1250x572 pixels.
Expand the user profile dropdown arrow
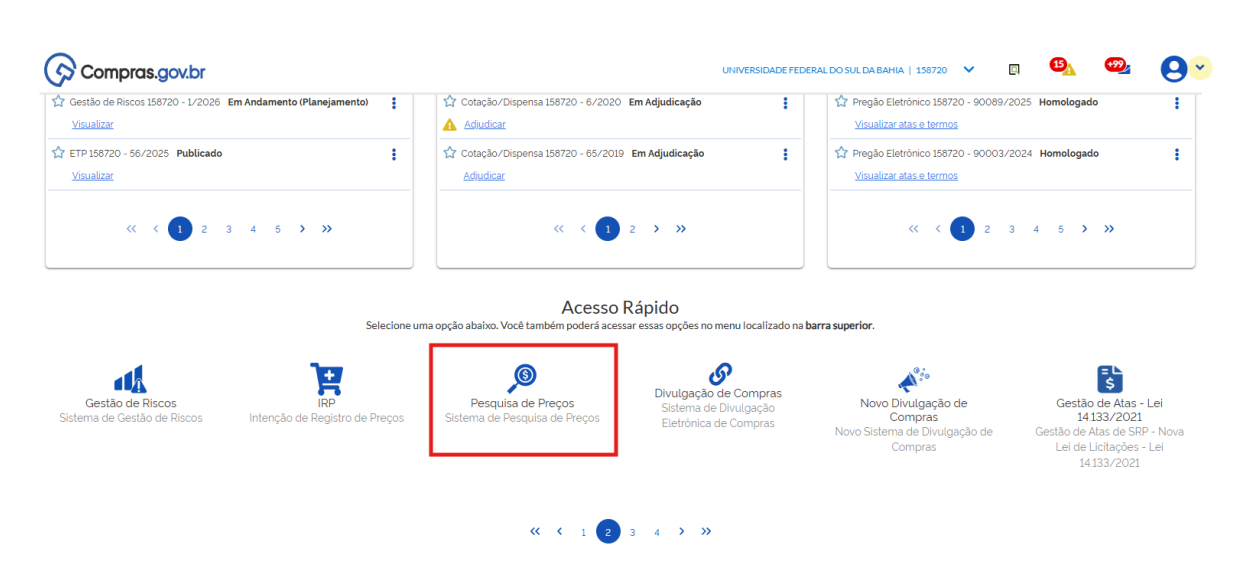[x=1200, y=68]
